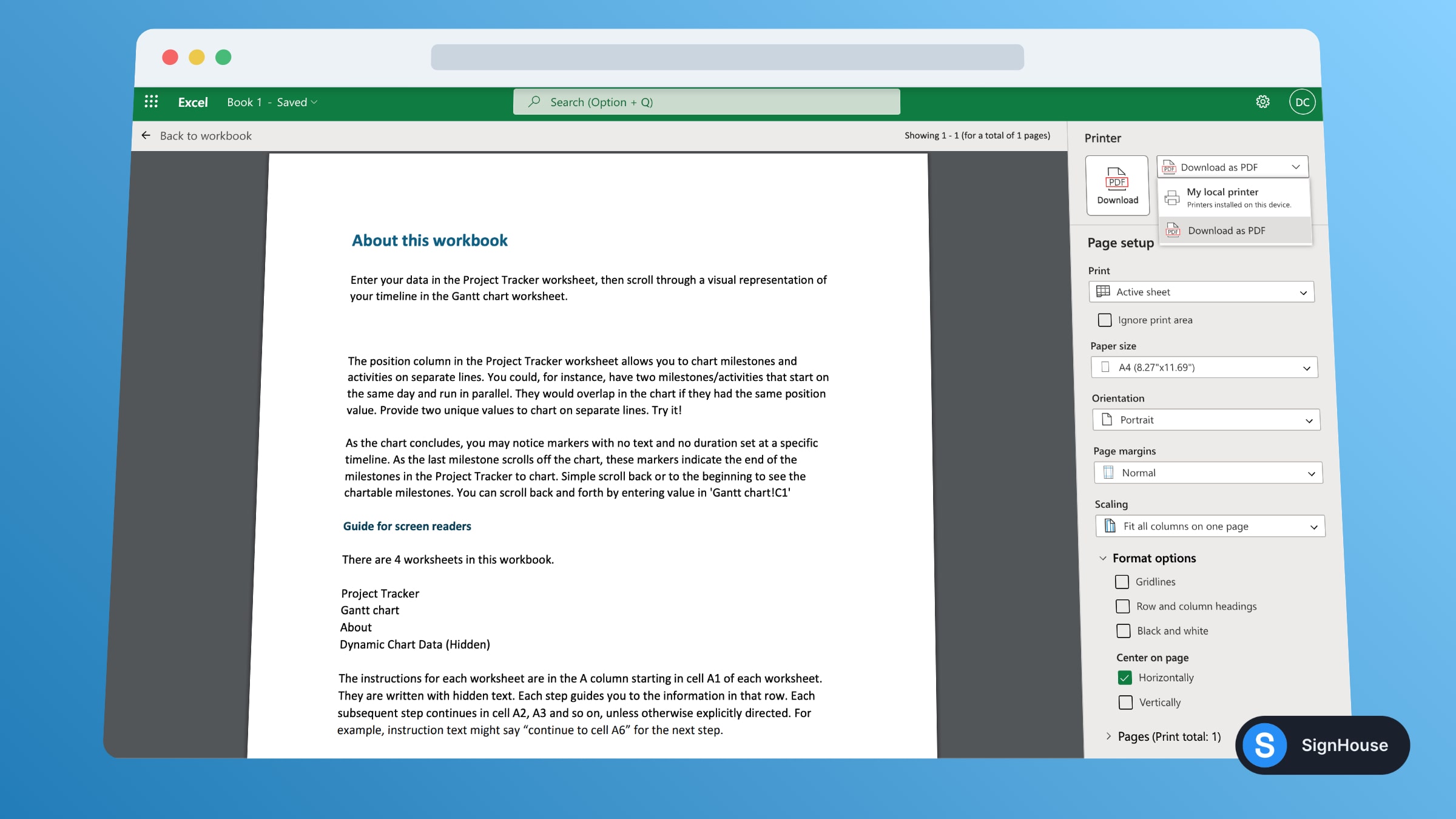Open the settings gear in header
The image size is (1456, 819).
[1262, 102]
